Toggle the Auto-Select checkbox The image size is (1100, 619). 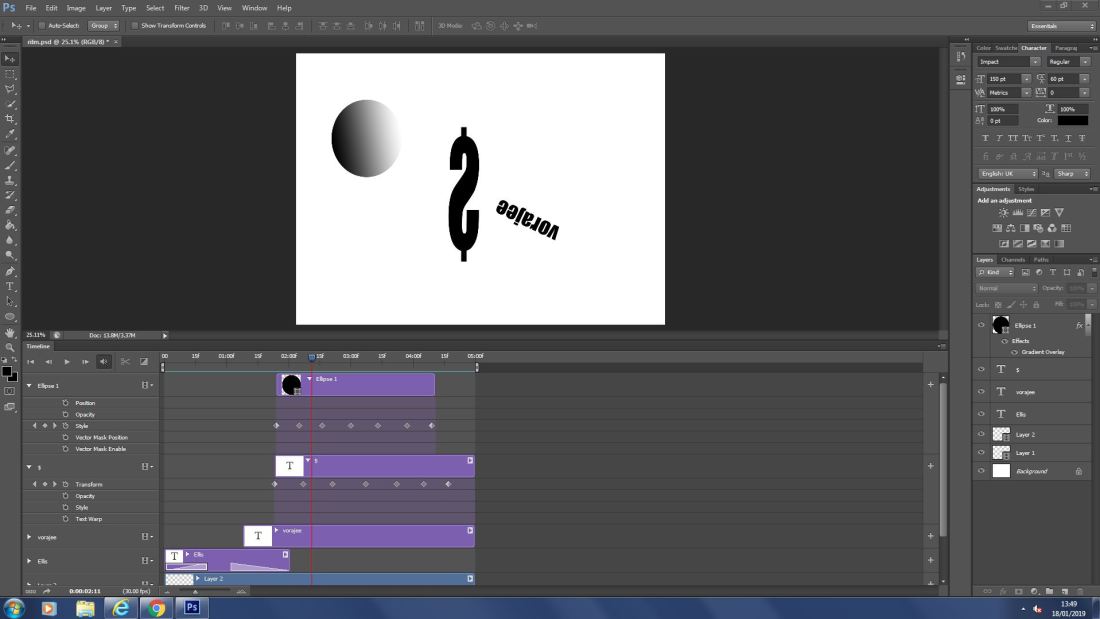(x=42, y=26)
